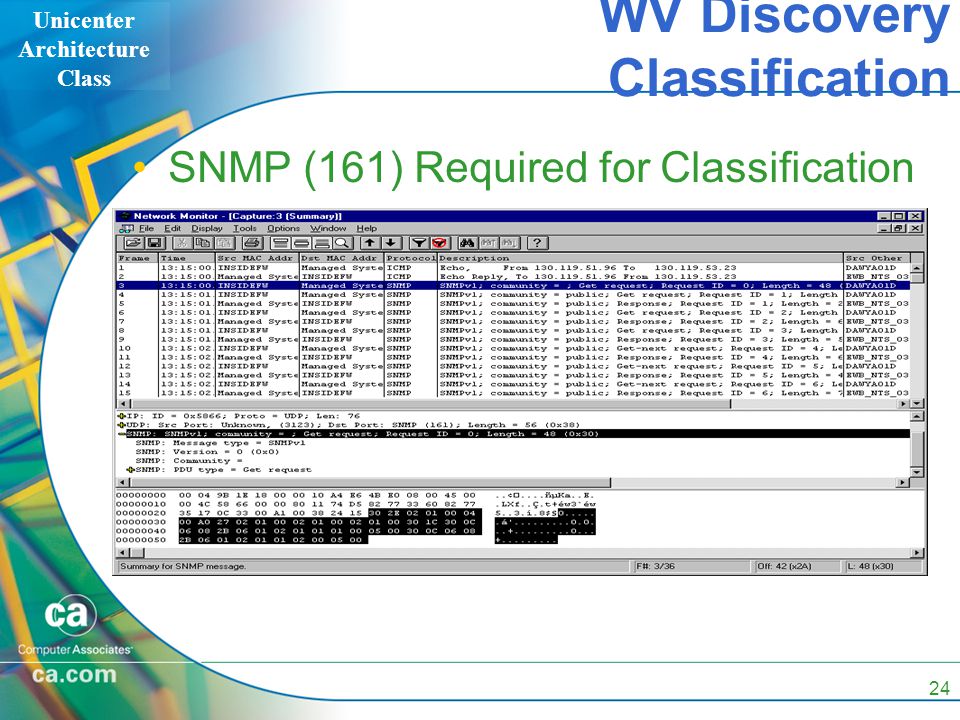
Task: Click the binoculars Find frame icon
Action: tap(467, 243)
